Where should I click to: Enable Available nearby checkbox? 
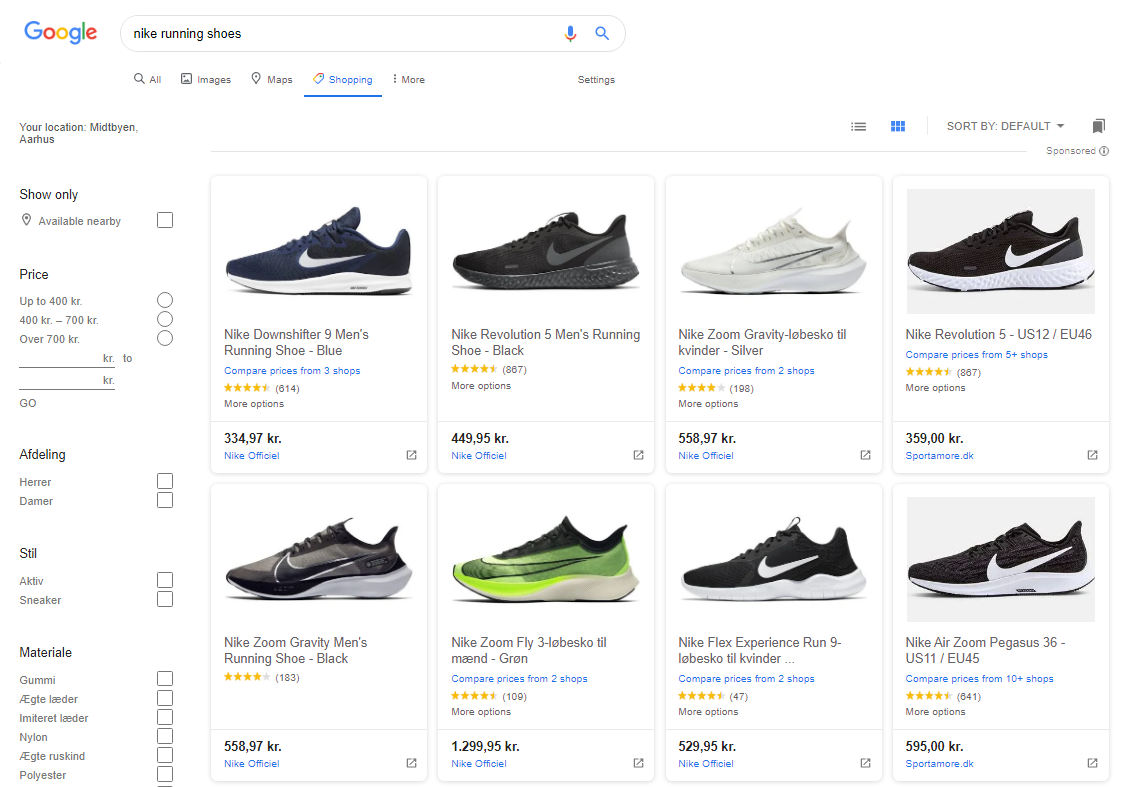point(165,220)
